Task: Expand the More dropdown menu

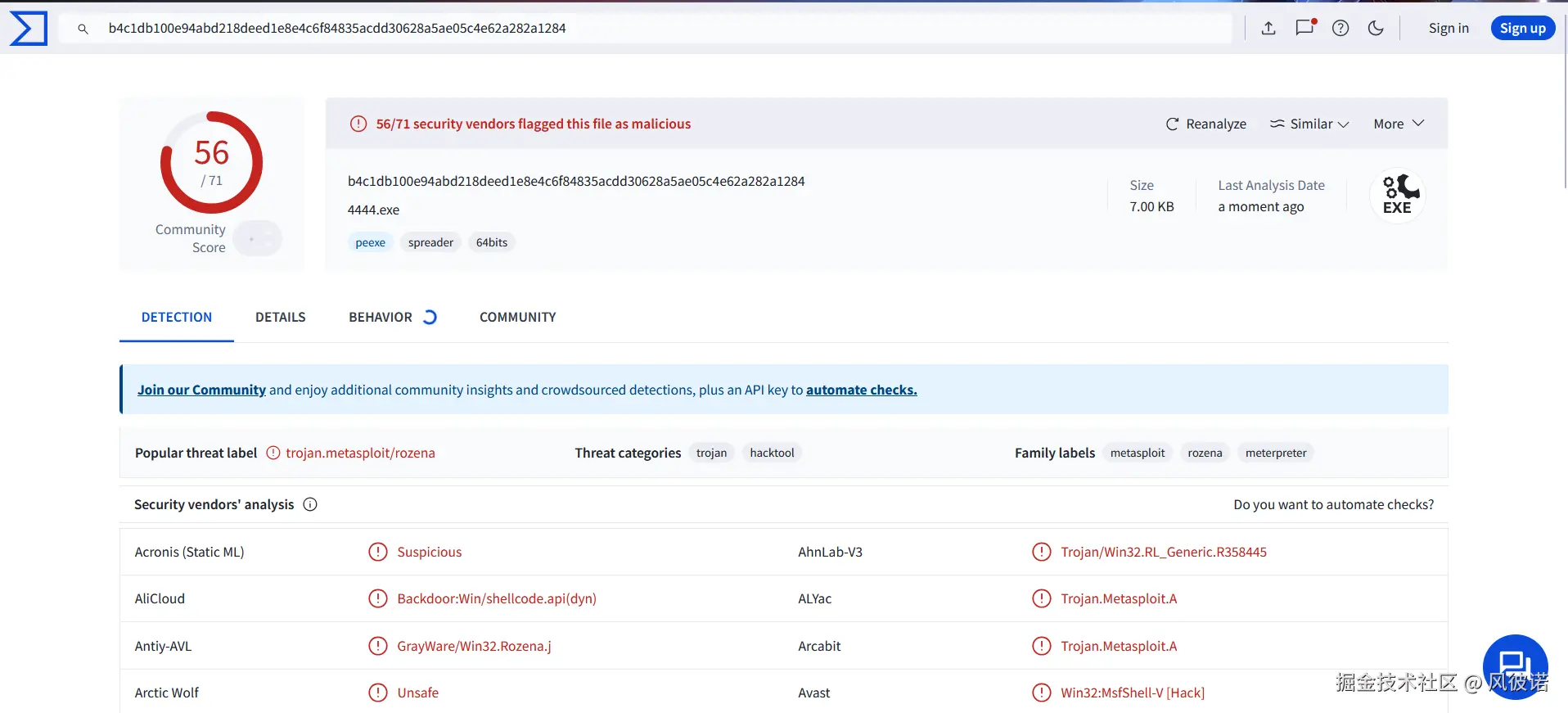Action: click(x=1399, y=124)
